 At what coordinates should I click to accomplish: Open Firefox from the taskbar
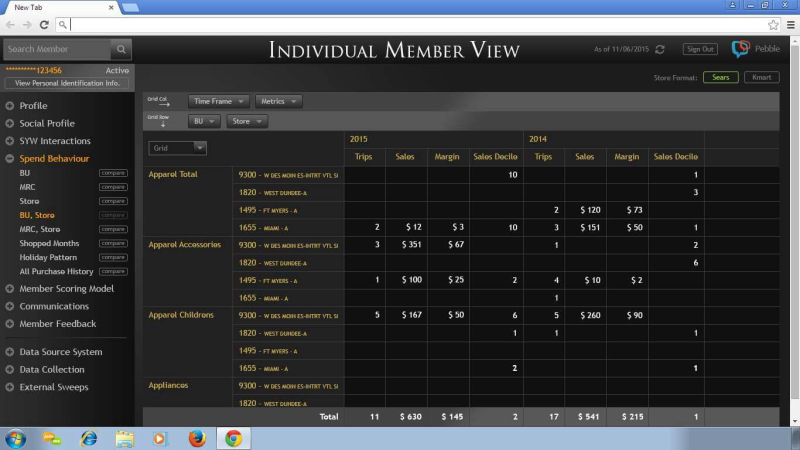[196, 438]
